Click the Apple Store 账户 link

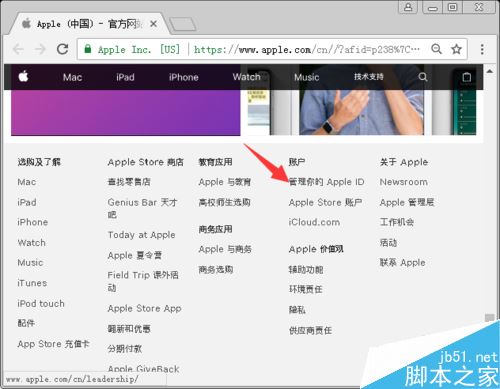pyautogui.click(x=325, y=202)
